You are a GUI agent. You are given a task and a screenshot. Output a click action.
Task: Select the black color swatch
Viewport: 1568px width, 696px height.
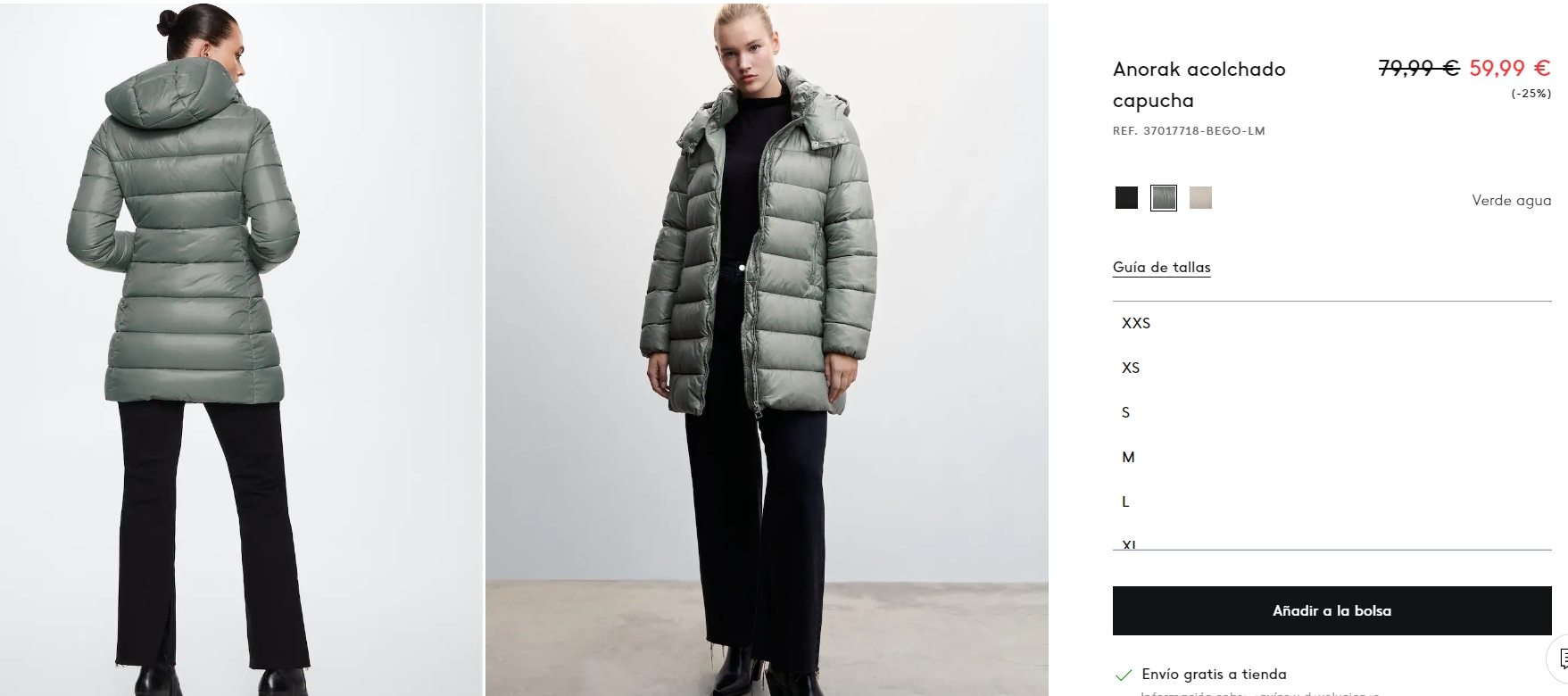[x=1126, y=198]
